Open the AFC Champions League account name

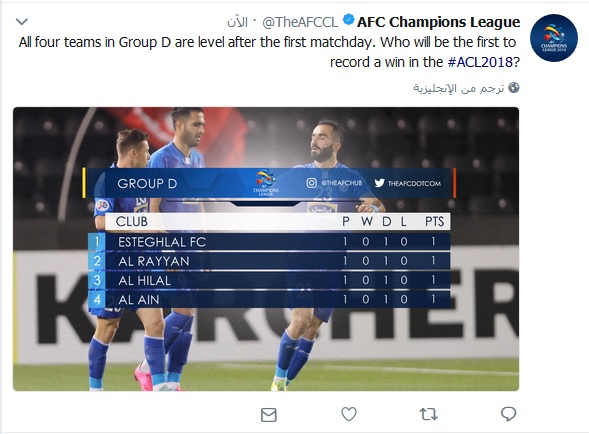(x=438, y=22)
